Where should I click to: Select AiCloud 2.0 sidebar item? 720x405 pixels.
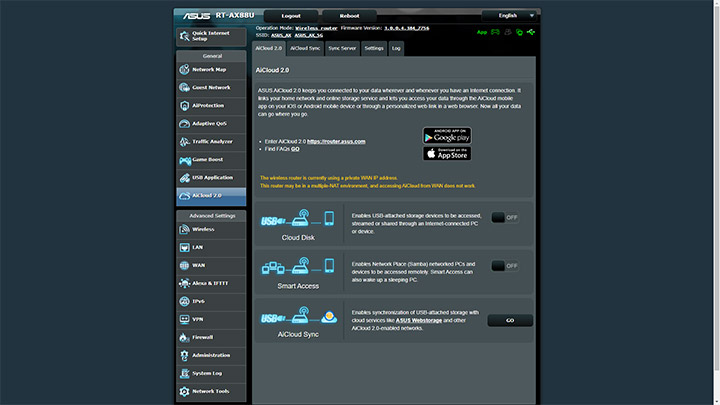point(211,196)
